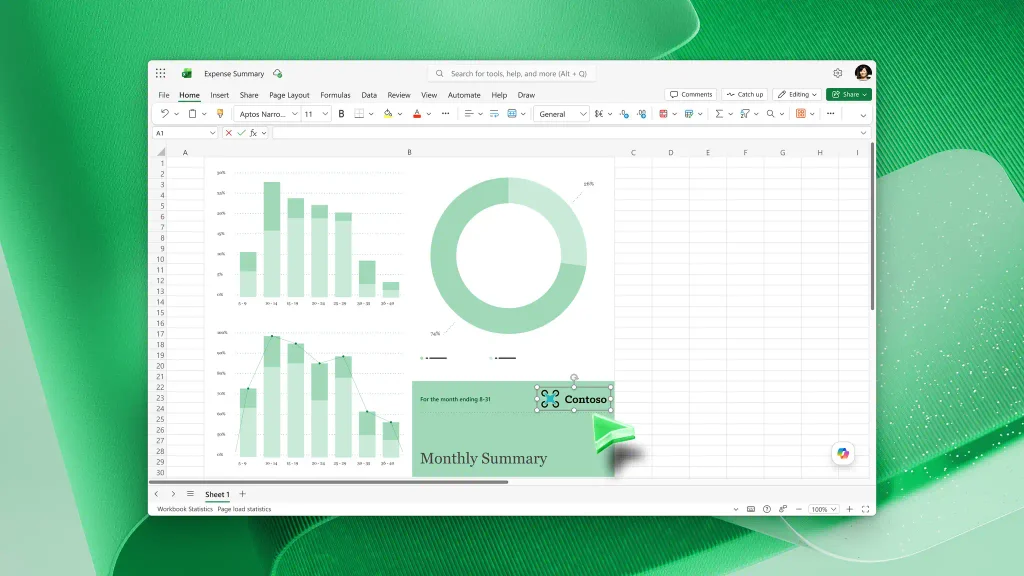This screenshot has height=576, width=1024.
Task: Open the settings gear
Action: click(x=837, y=73)
